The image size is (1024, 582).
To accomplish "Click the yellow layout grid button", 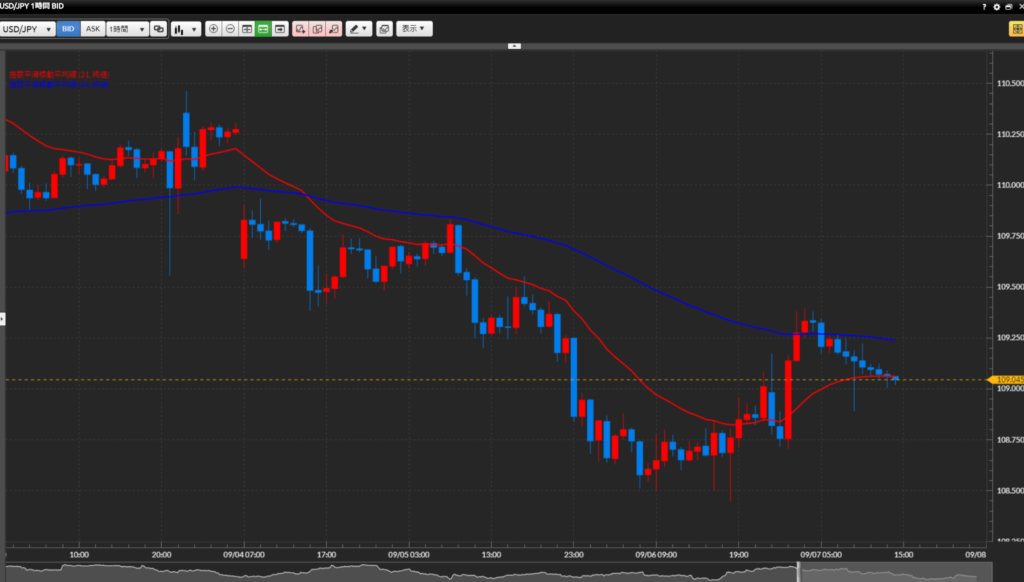I will click(x=1015, y=29).
